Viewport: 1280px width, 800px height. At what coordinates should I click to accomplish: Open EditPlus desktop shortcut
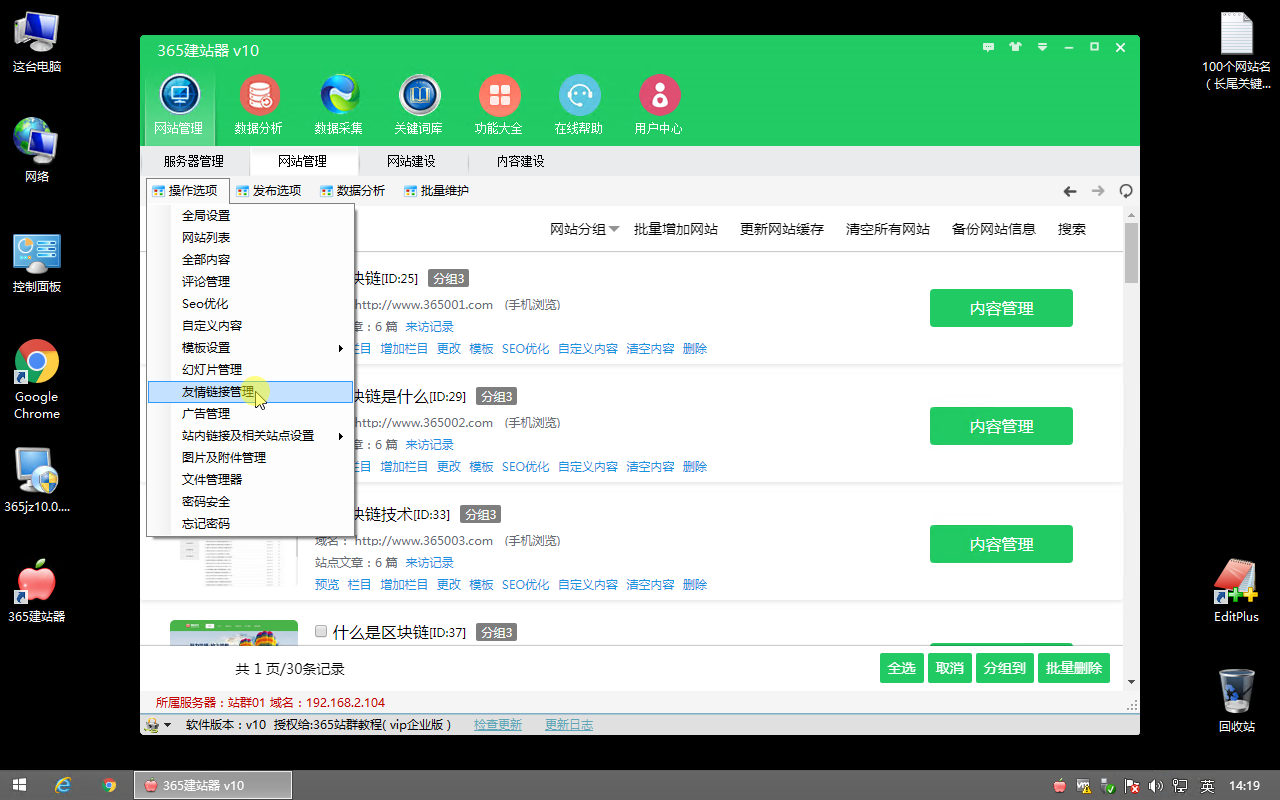click(1236, 590)
